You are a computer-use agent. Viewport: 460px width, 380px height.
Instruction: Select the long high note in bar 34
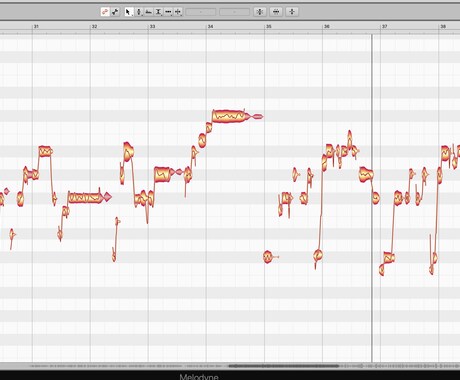pos(230,116)
